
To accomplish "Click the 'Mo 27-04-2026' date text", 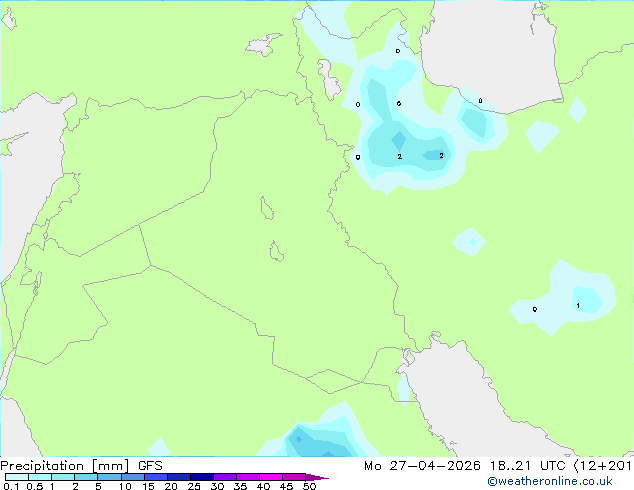I will point(422,466).
